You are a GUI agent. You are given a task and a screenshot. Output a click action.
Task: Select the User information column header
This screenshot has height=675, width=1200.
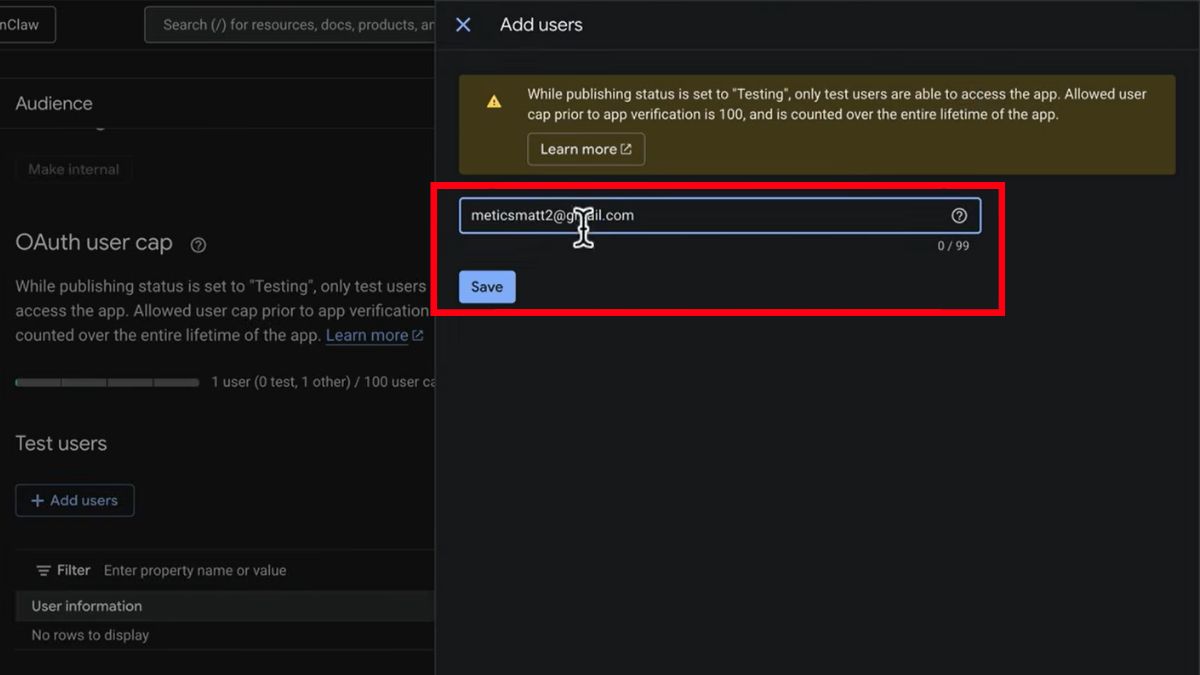click(x=87, y=606)
